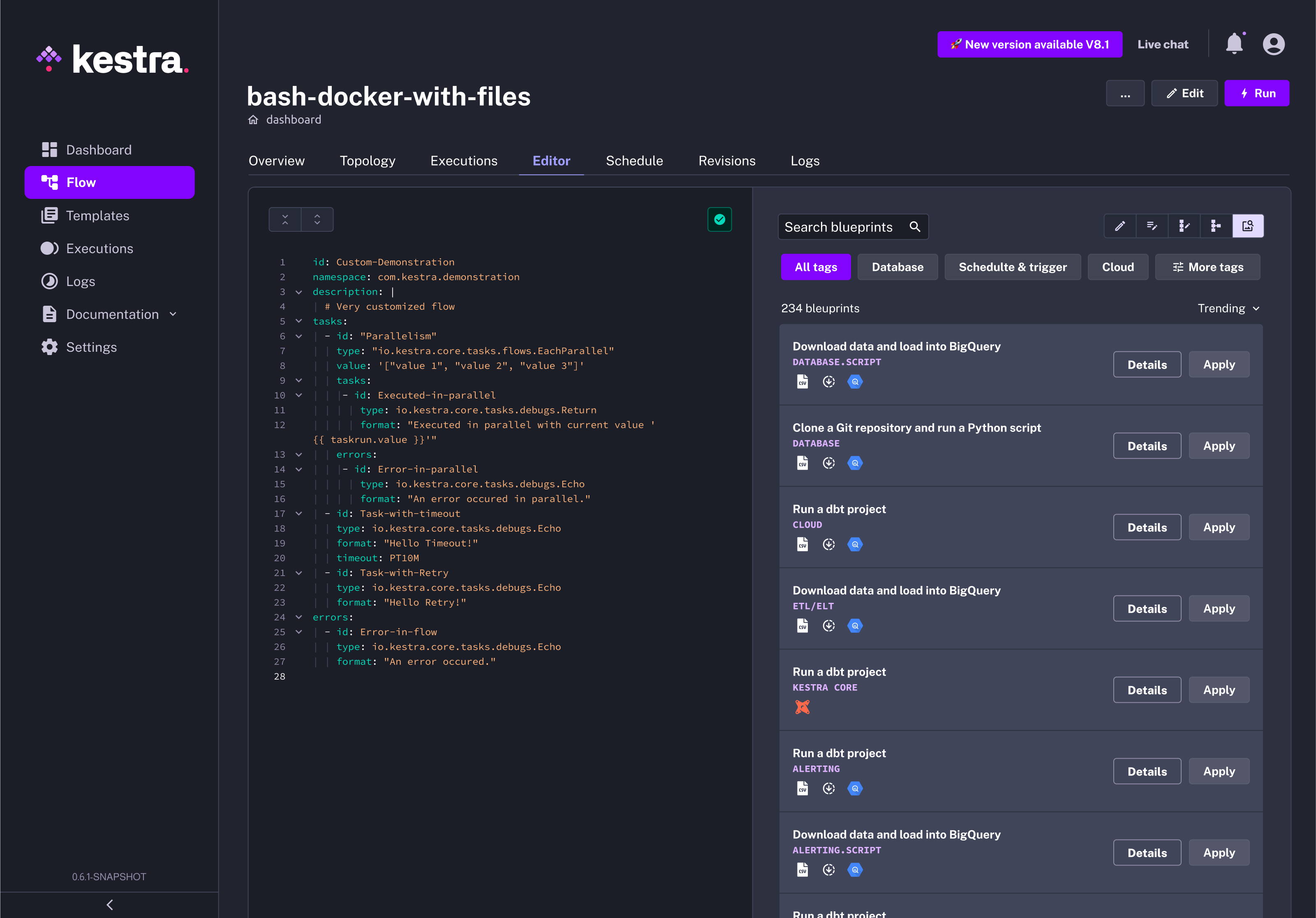Click the green flow validation check icon
Screen dimensions: 1316x918
click(719, 219)
